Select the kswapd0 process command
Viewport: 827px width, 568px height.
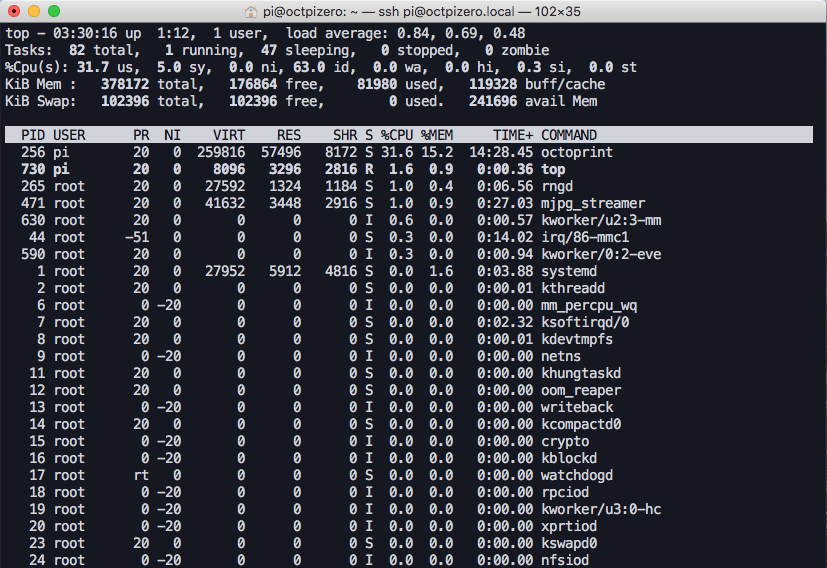tap(569, 543)
